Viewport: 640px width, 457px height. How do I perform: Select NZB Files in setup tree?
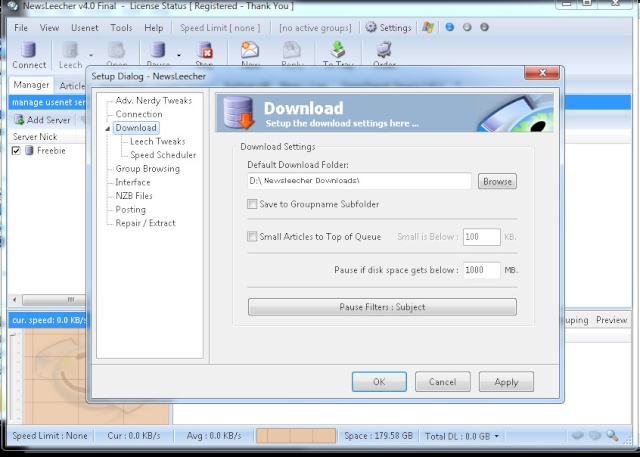tap(134, 196)
